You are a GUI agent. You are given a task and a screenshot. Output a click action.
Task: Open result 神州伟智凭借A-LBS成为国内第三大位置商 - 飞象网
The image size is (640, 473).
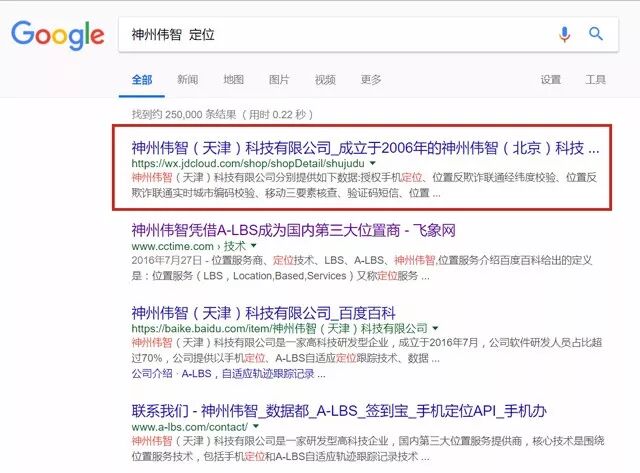point(293,231)
